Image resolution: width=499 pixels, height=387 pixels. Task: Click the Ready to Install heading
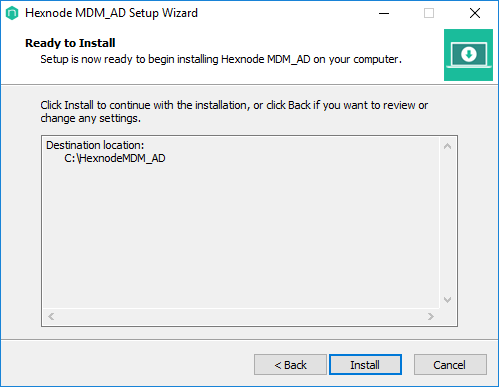point(70,43)
